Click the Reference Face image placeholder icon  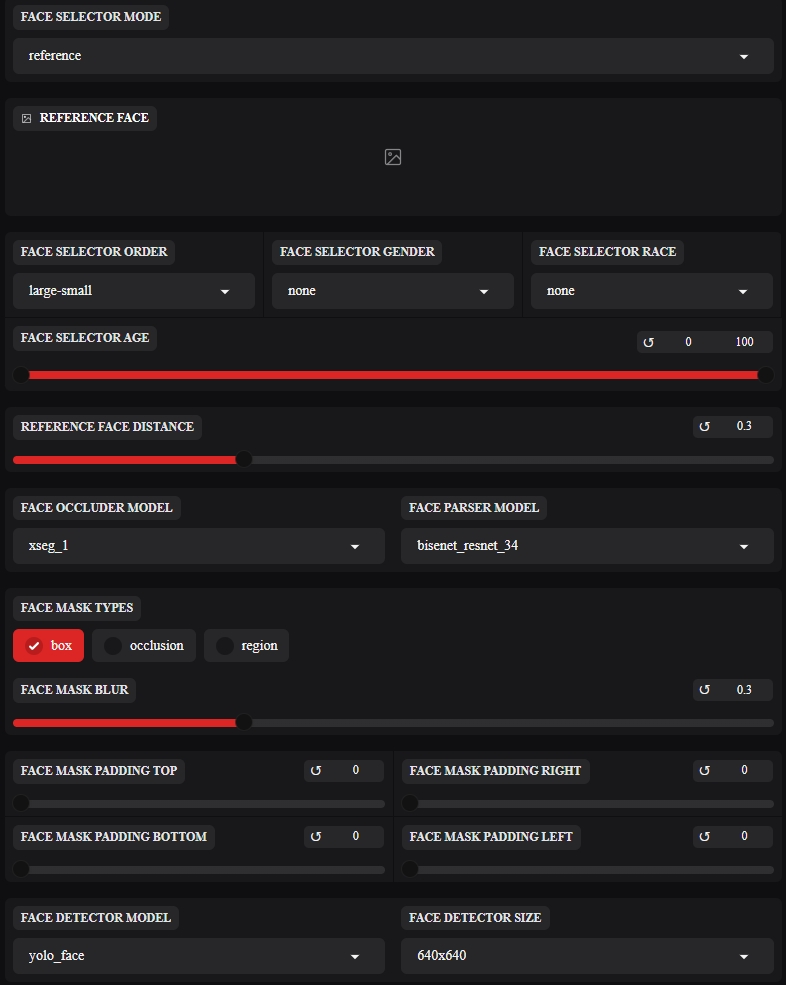click(393, 157)
